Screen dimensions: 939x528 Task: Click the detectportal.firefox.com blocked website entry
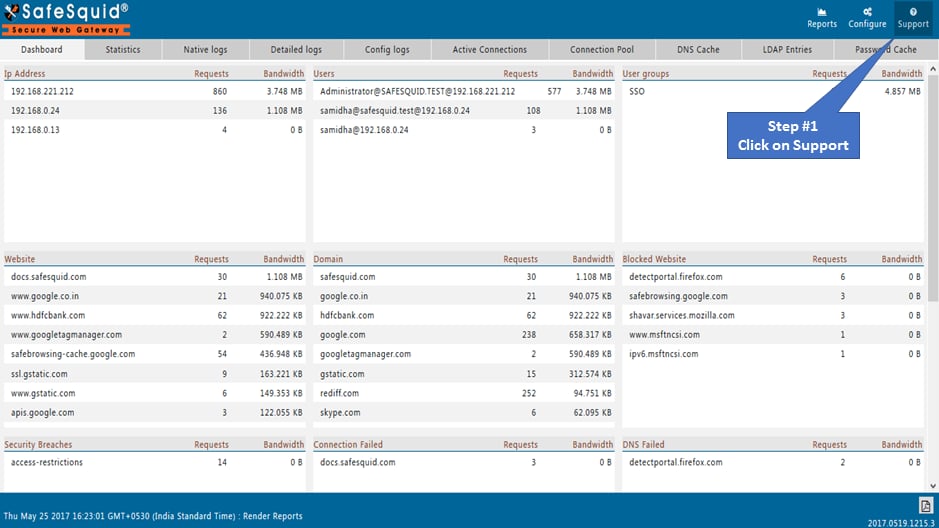[x=676, y=277]
